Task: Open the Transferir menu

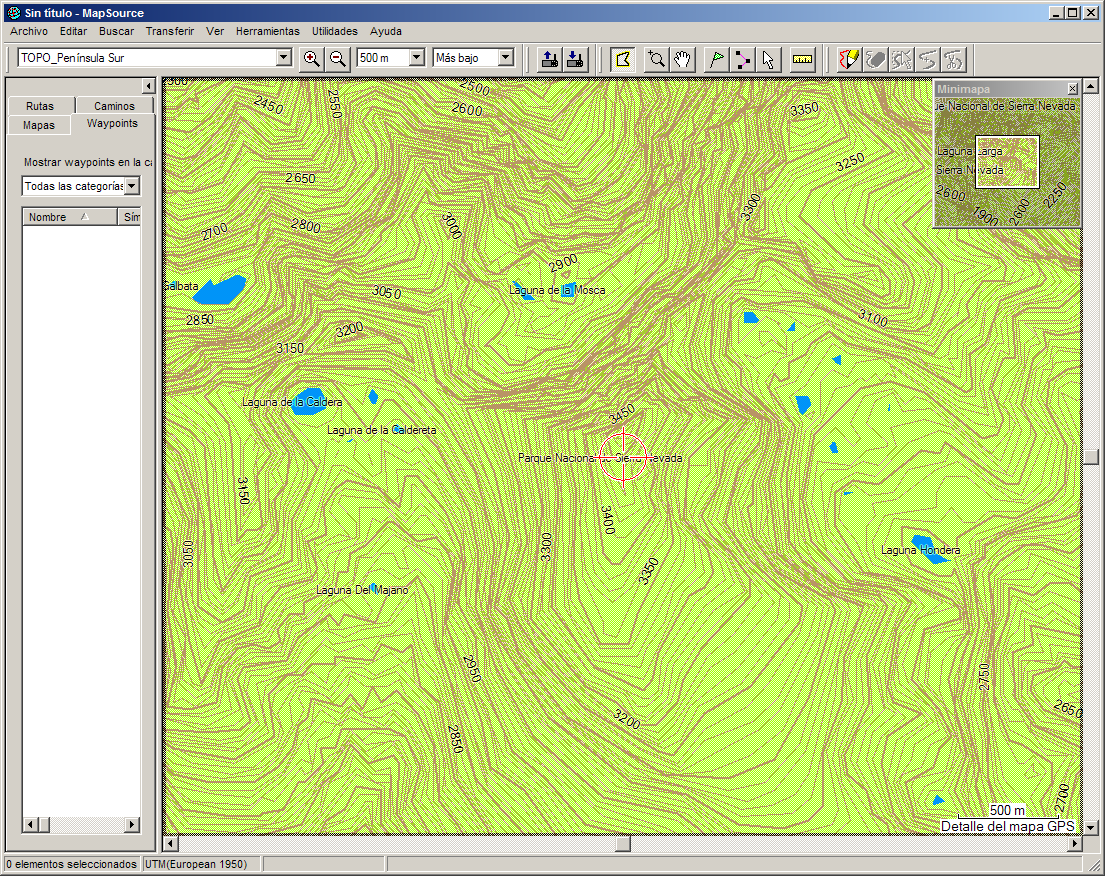Action: click(x=170, y=31)
